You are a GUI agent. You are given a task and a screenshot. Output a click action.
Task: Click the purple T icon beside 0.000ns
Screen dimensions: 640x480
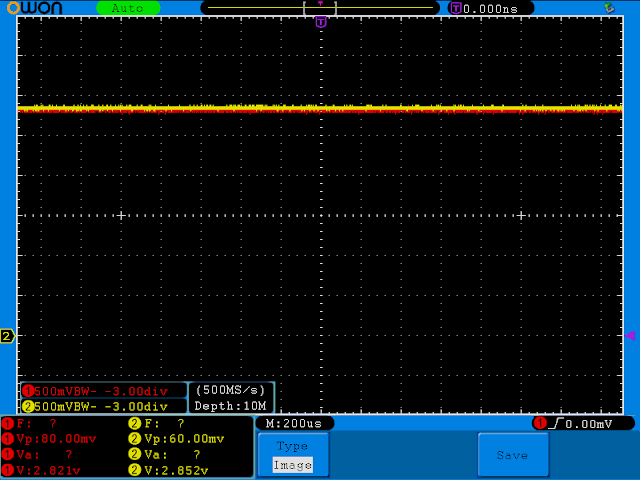pos(456,8)
